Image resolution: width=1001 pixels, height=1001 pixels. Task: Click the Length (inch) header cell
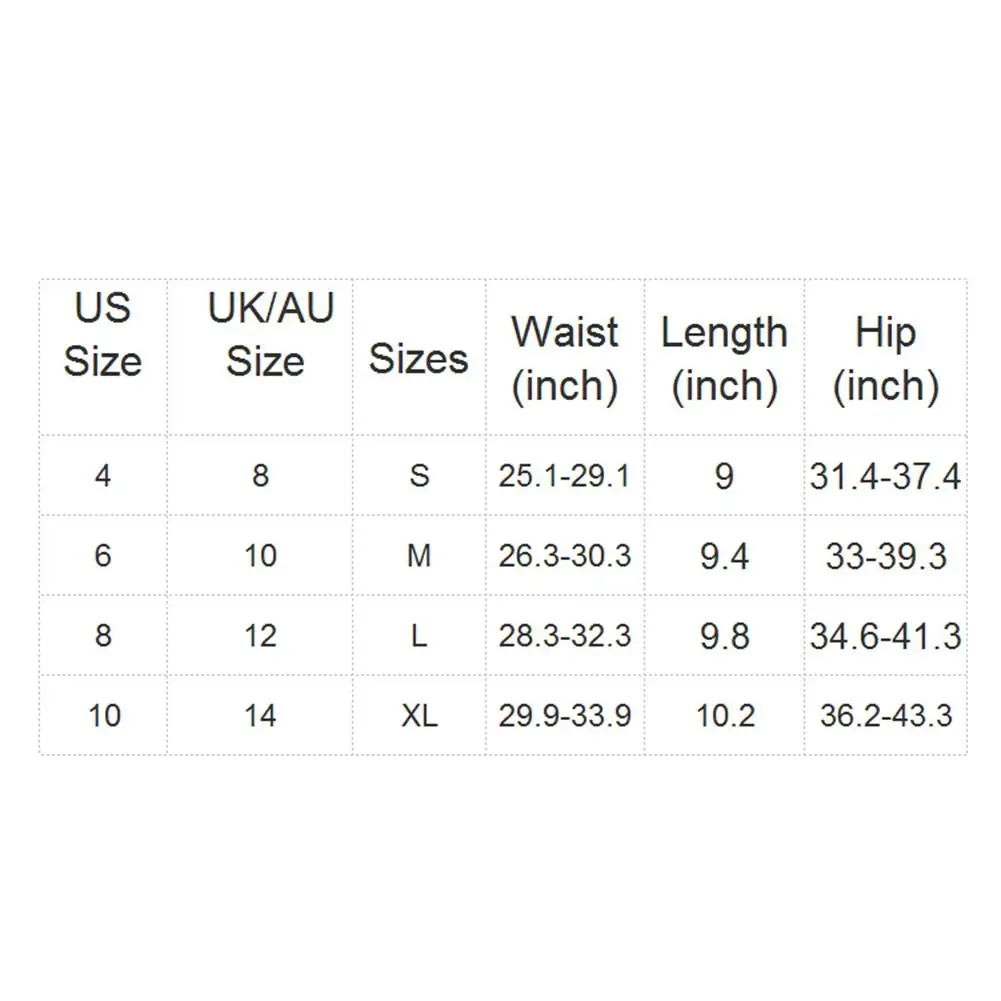tap(725, 359)
